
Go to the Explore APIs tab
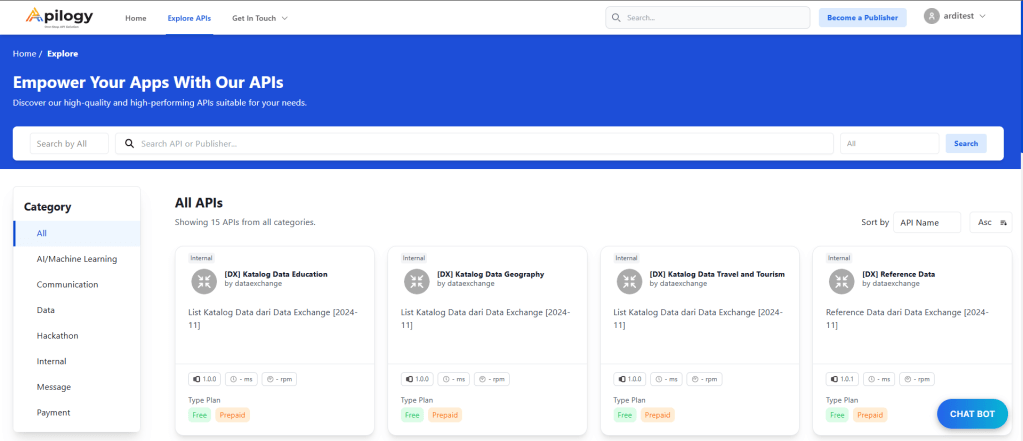click(189, 18)
